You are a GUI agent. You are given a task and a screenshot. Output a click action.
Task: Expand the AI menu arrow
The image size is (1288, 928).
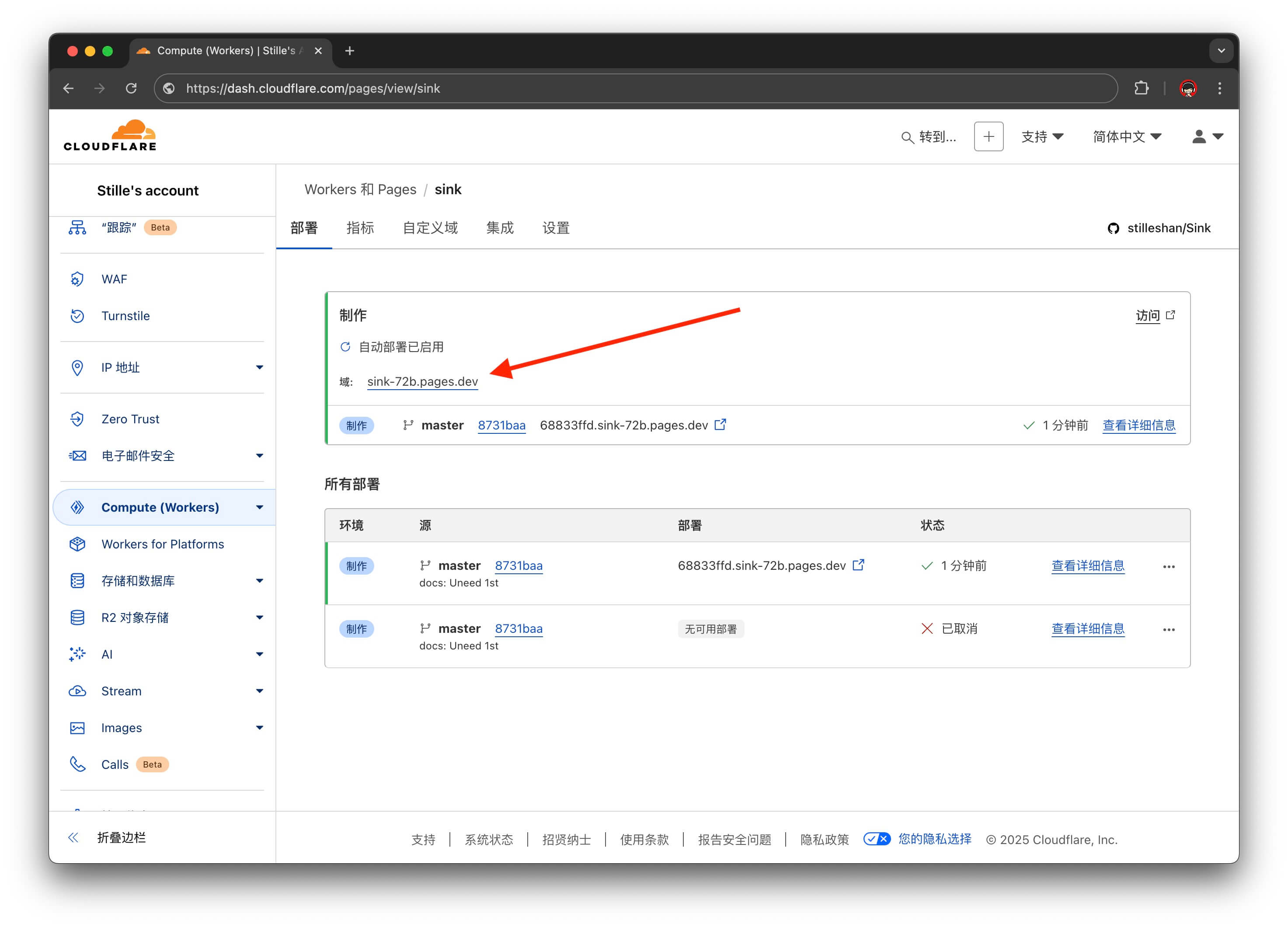(260, 654)
